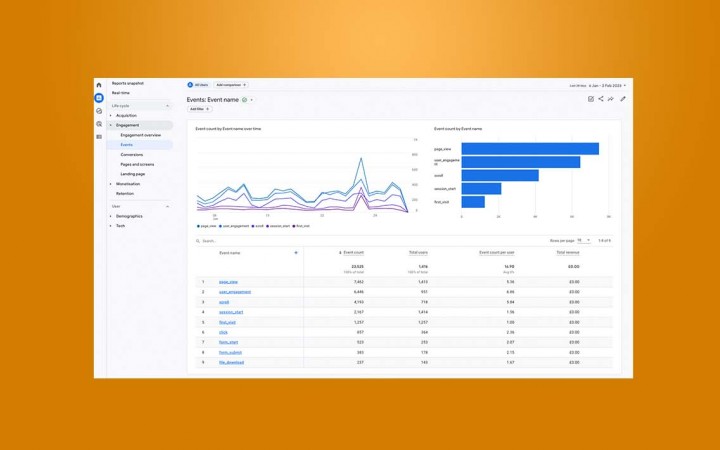The width and height of the screenshot is (720, 450).
Task: Click the plus icon beside Event name column
Action: (296, 253)
